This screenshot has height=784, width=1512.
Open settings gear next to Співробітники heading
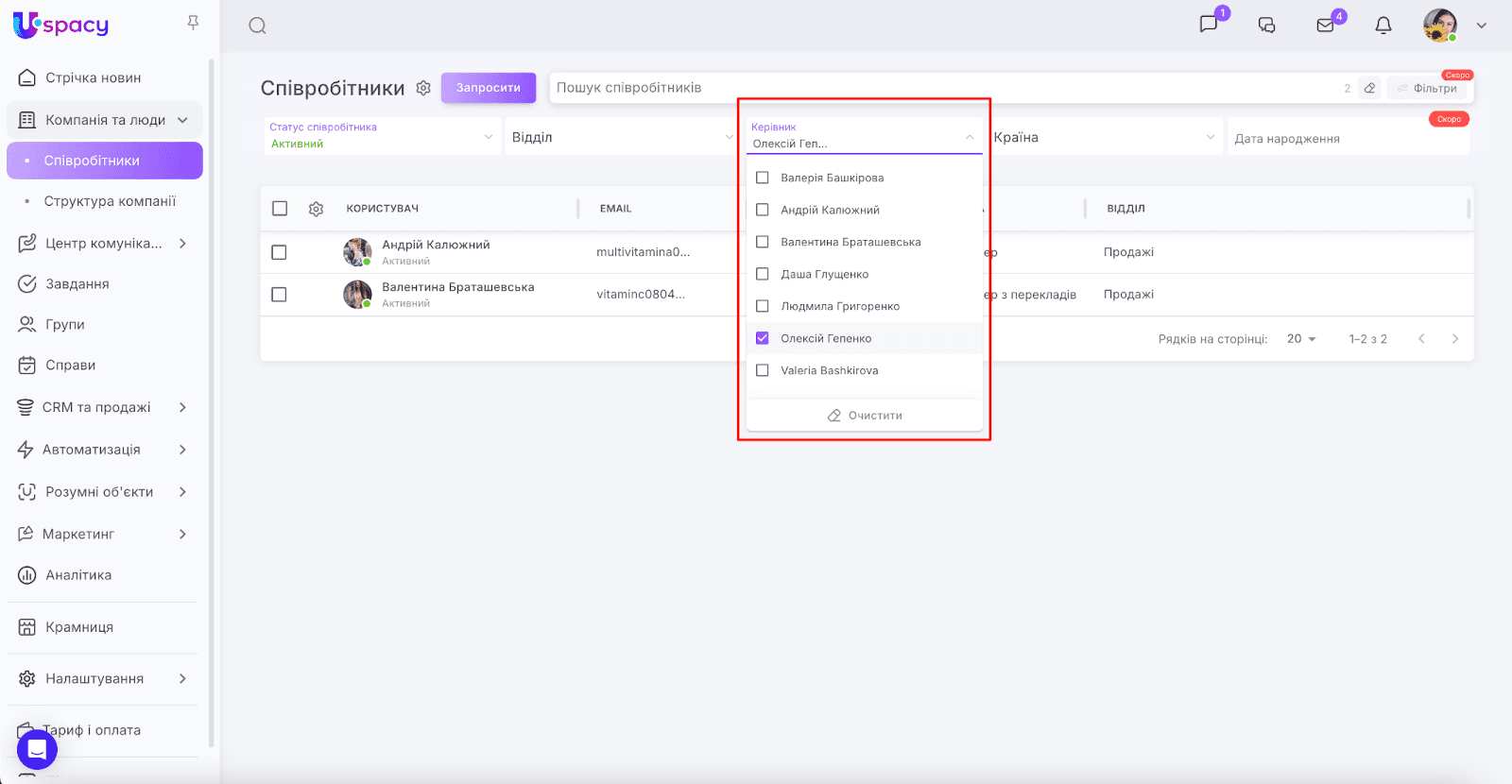coord(423,88)
